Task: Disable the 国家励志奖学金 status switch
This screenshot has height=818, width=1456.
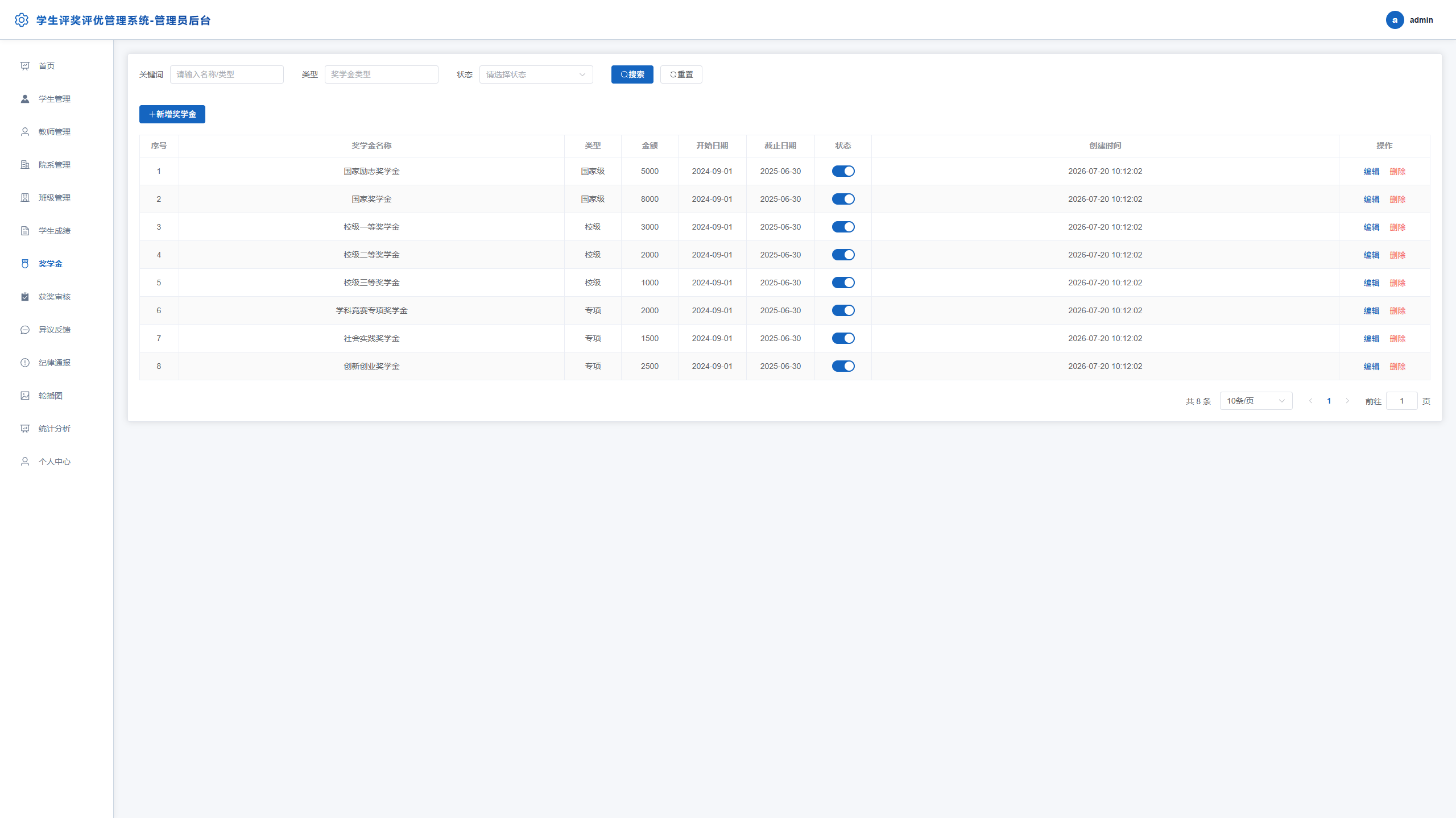Action: pyautogui.click(x=843, y=171)
